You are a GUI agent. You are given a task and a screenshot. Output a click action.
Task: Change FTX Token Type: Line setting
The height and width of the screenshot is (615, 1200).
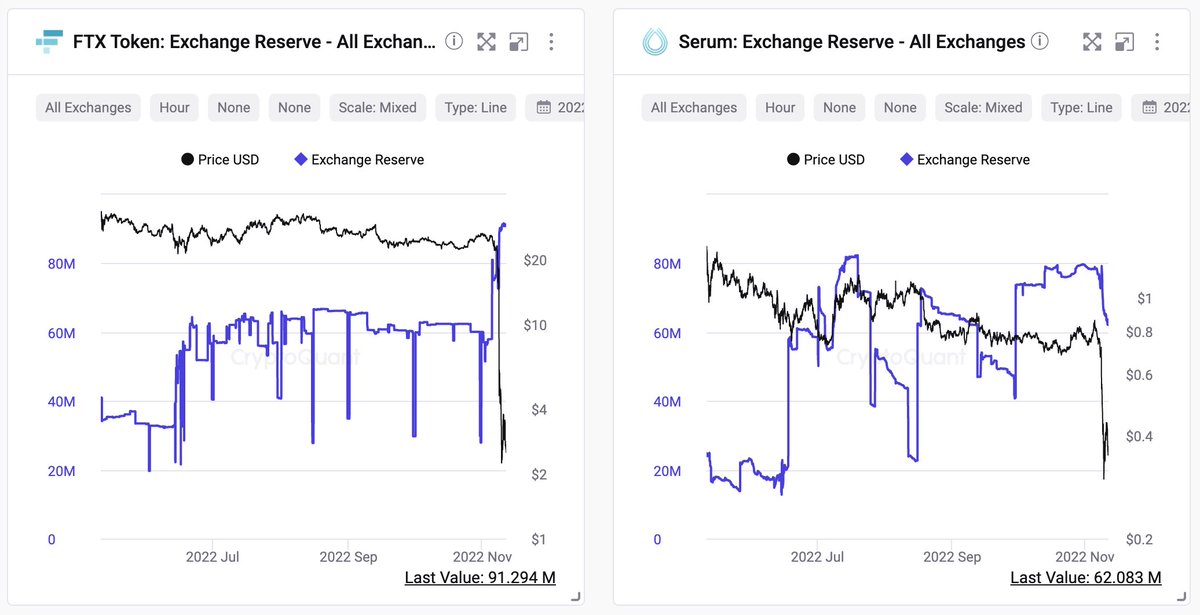pos(476,107)
